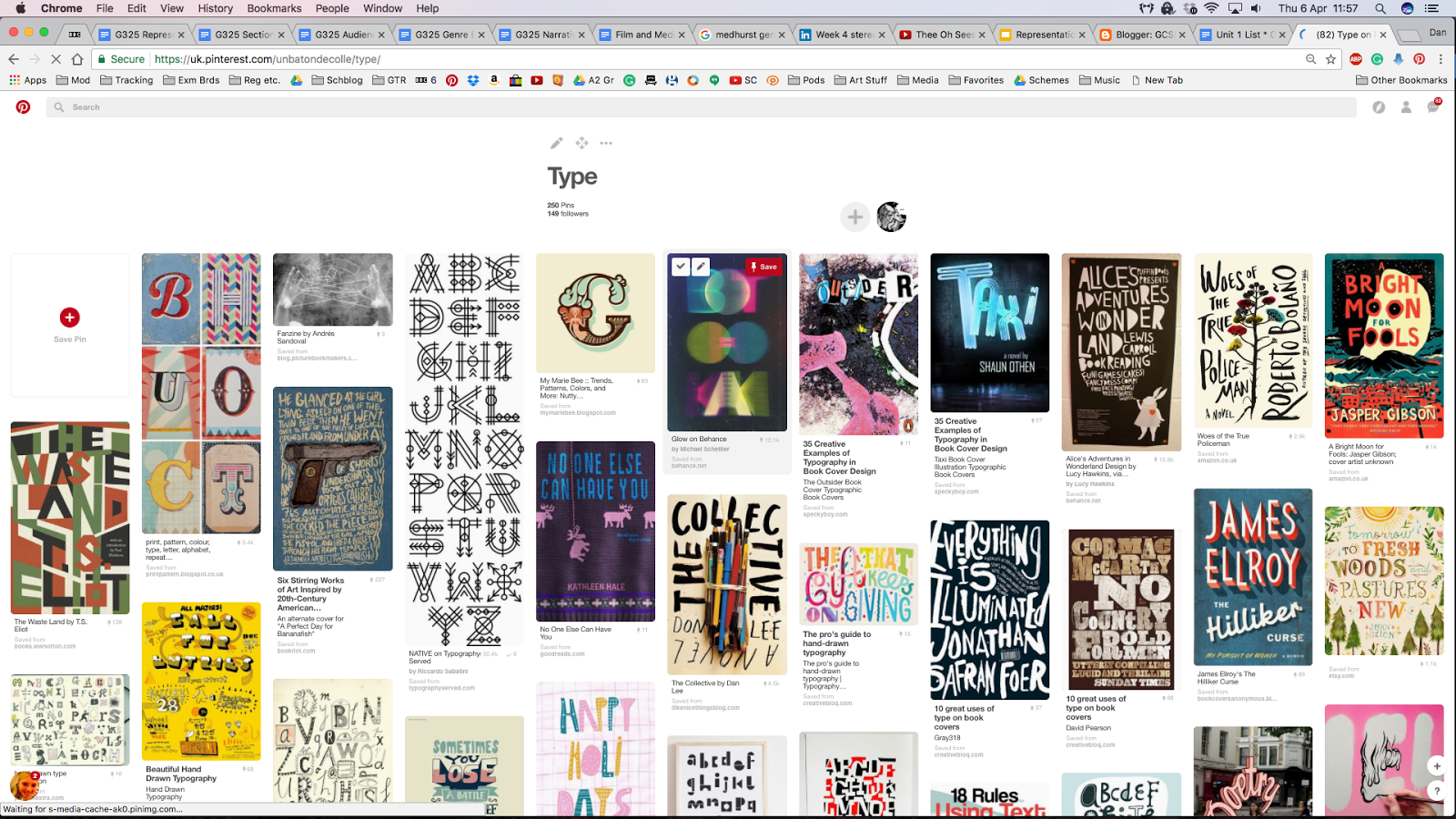Toggle the pencil edit icon on the hovered pin
The height and width of the screenshot is (819, 1456).
pos(700,266)
